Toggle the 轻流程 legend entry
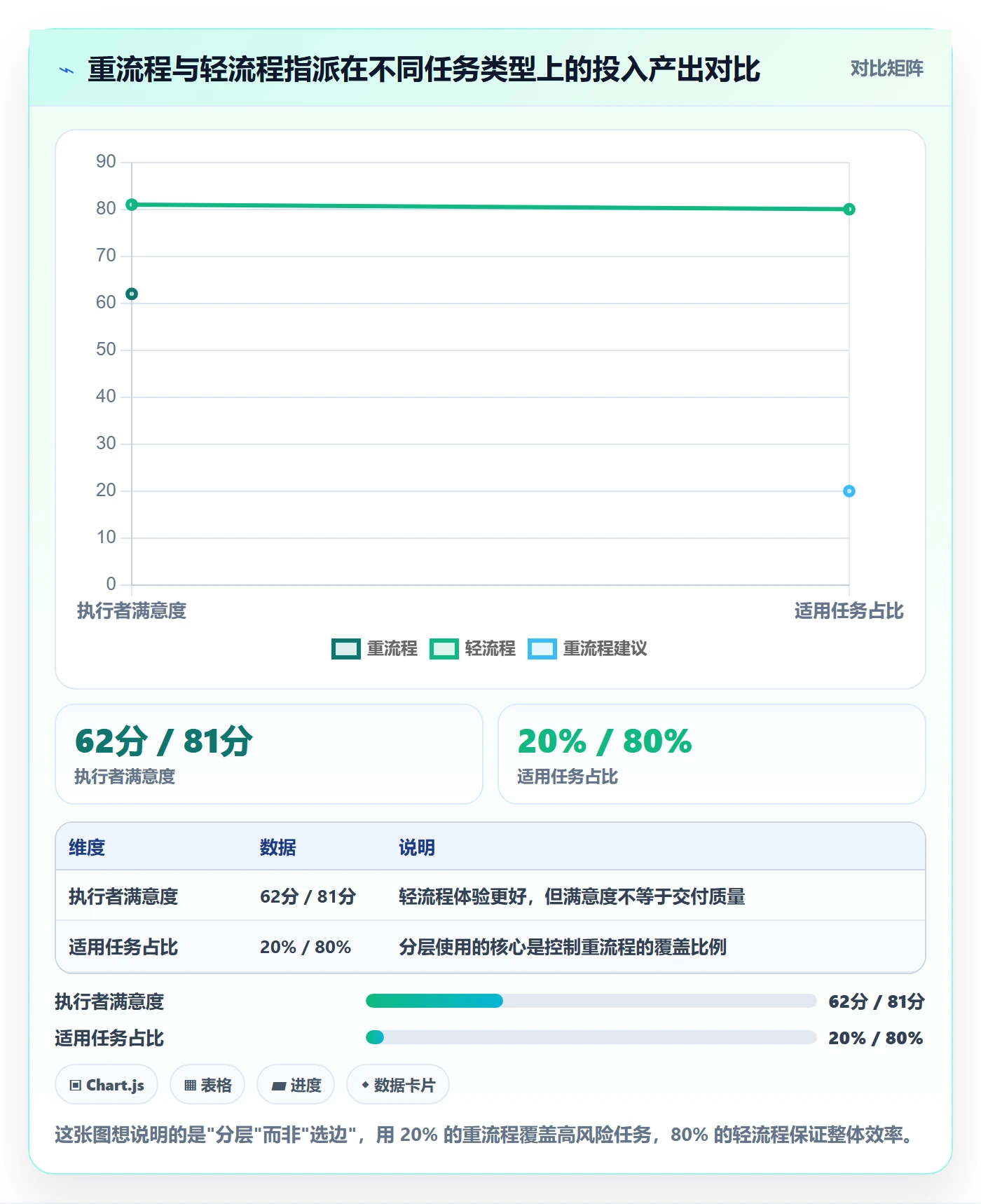981x1204 pixels. 472,649
